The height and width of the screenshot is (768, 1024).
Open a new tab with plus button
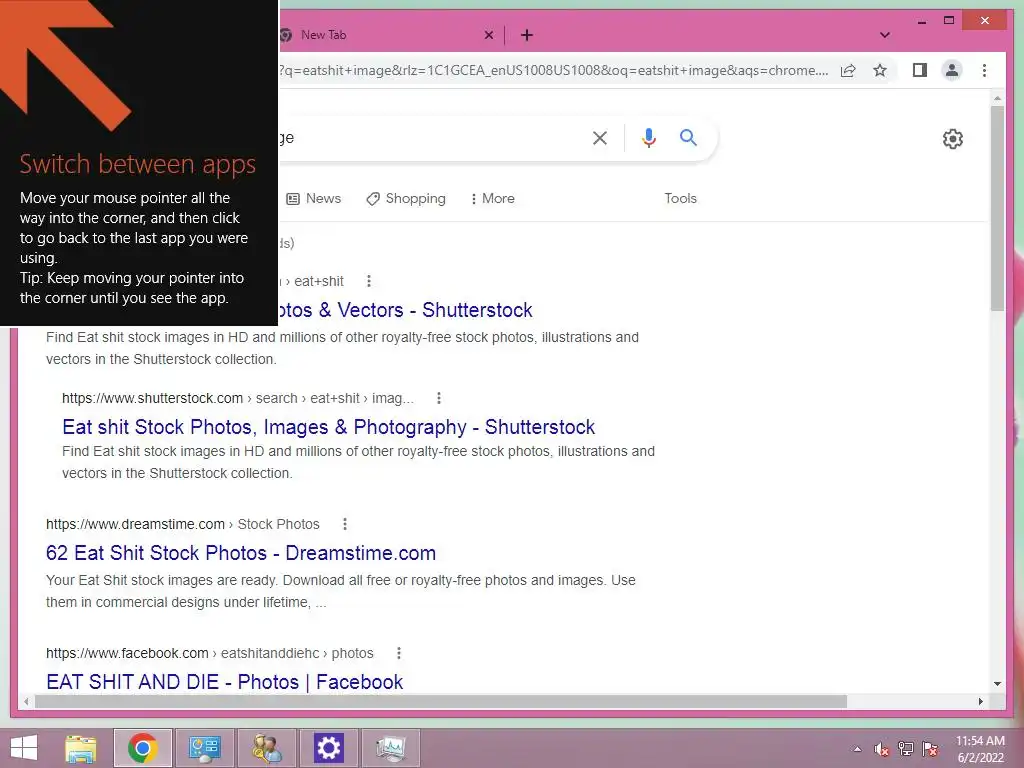click(527, 35)
